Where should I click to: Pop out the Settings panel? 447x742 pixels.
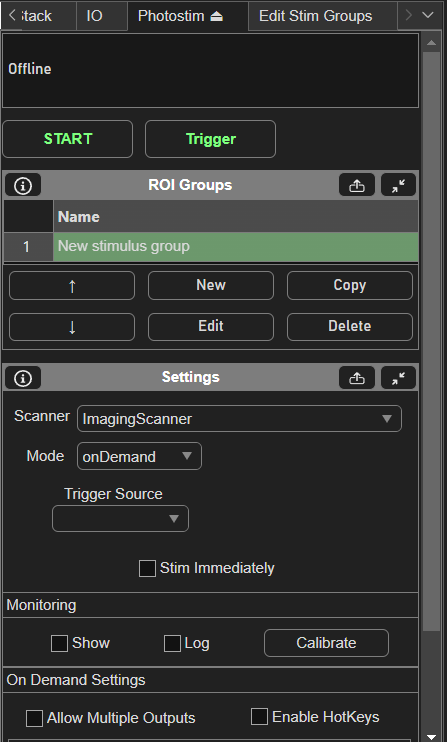357,378
